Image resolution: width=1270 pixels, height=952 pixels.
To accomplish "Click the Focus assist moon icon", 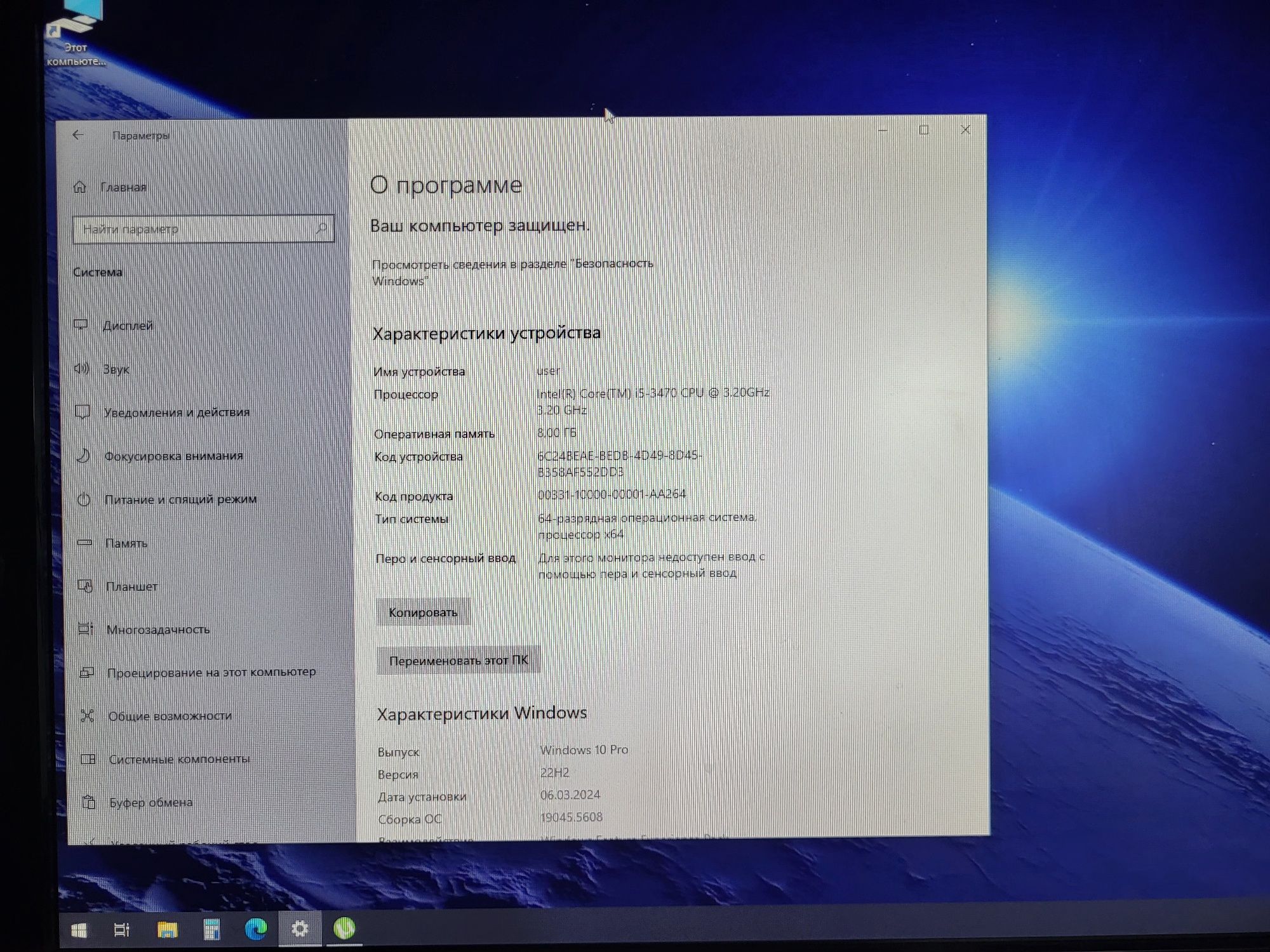I will (83, 456).
